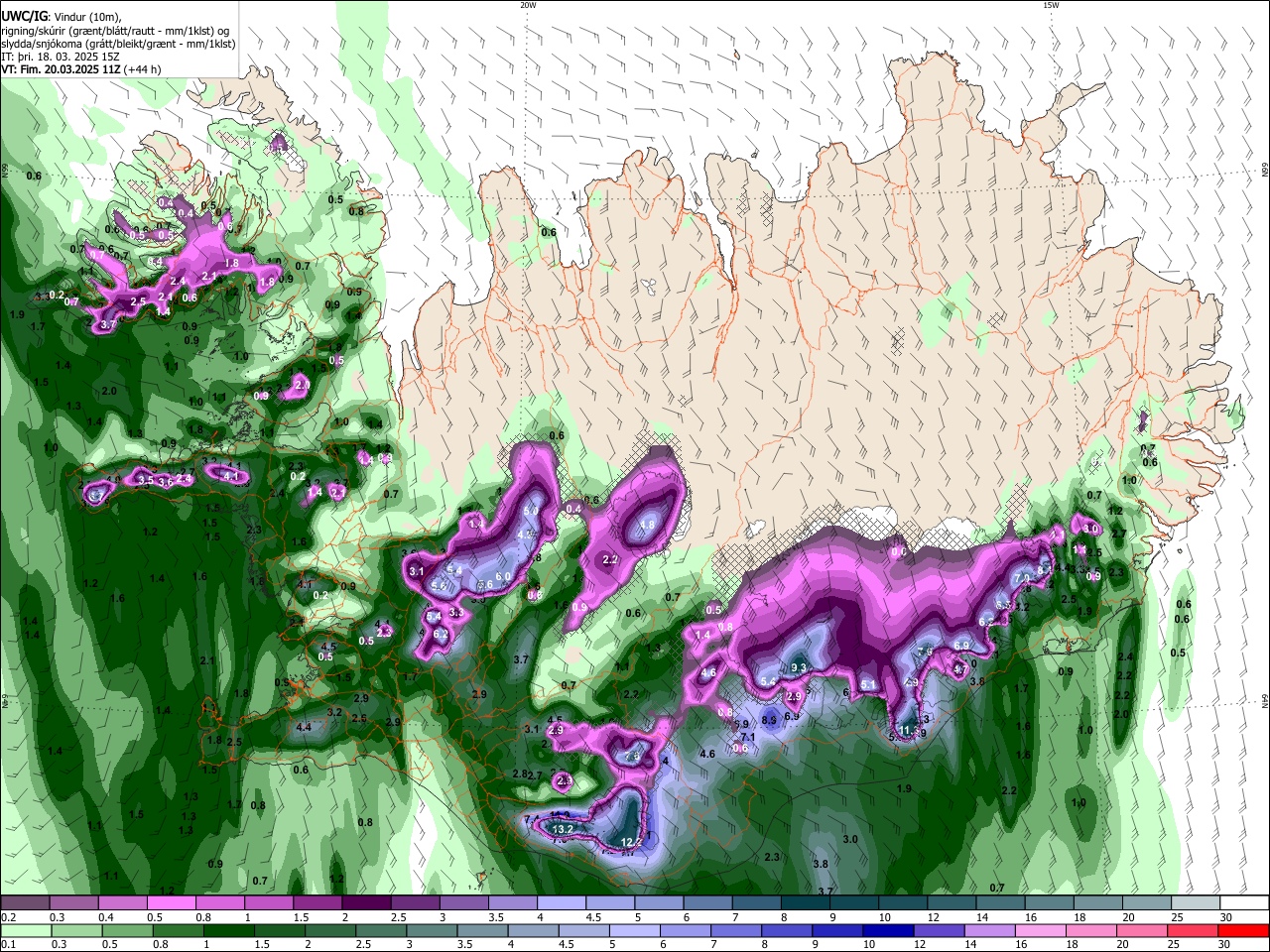
Task: Click the 13.2 precipitation value on the map
Action: (x=563, y=829)
